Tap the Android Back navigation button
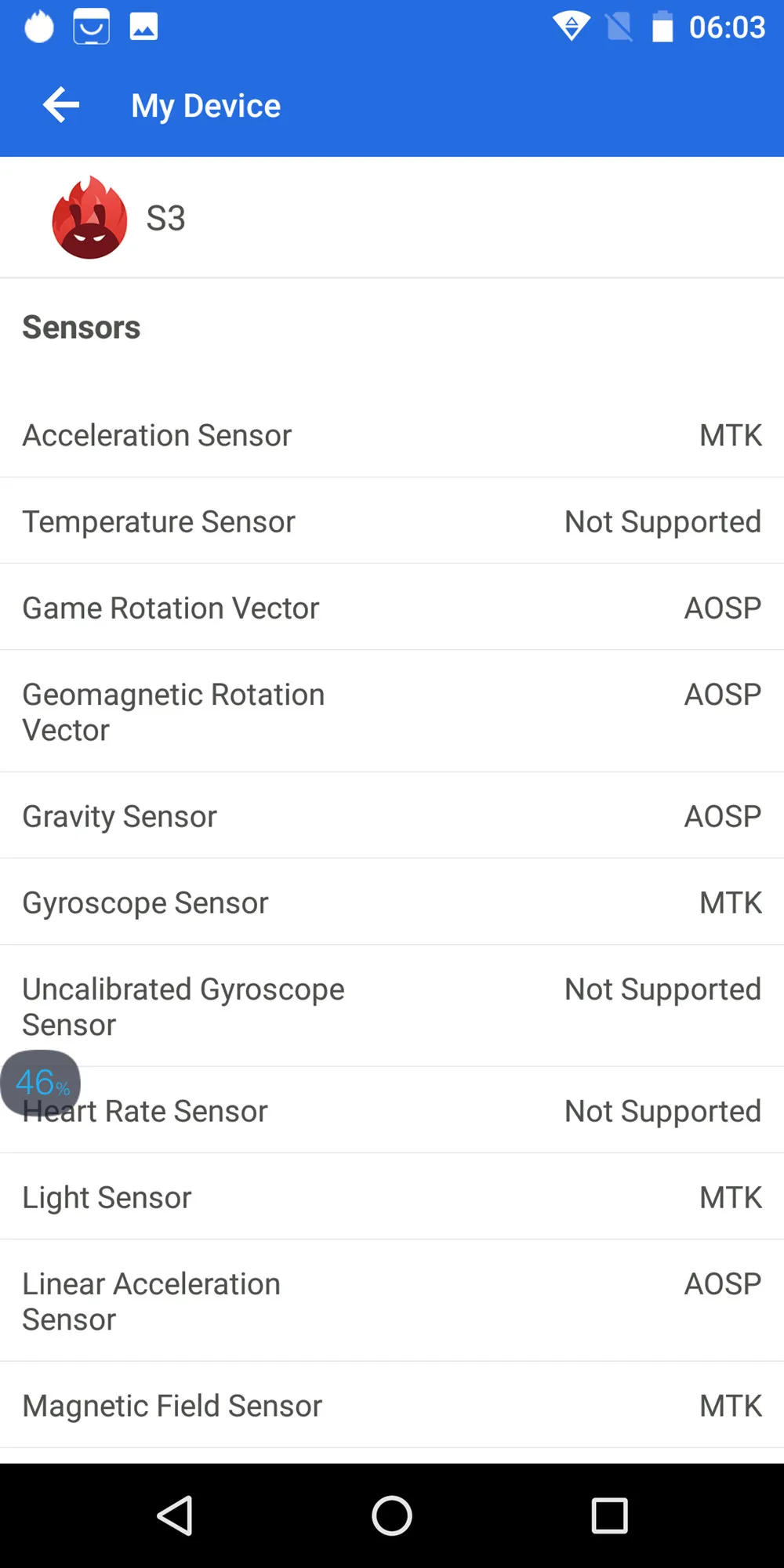 click(x=175, y=1515)
